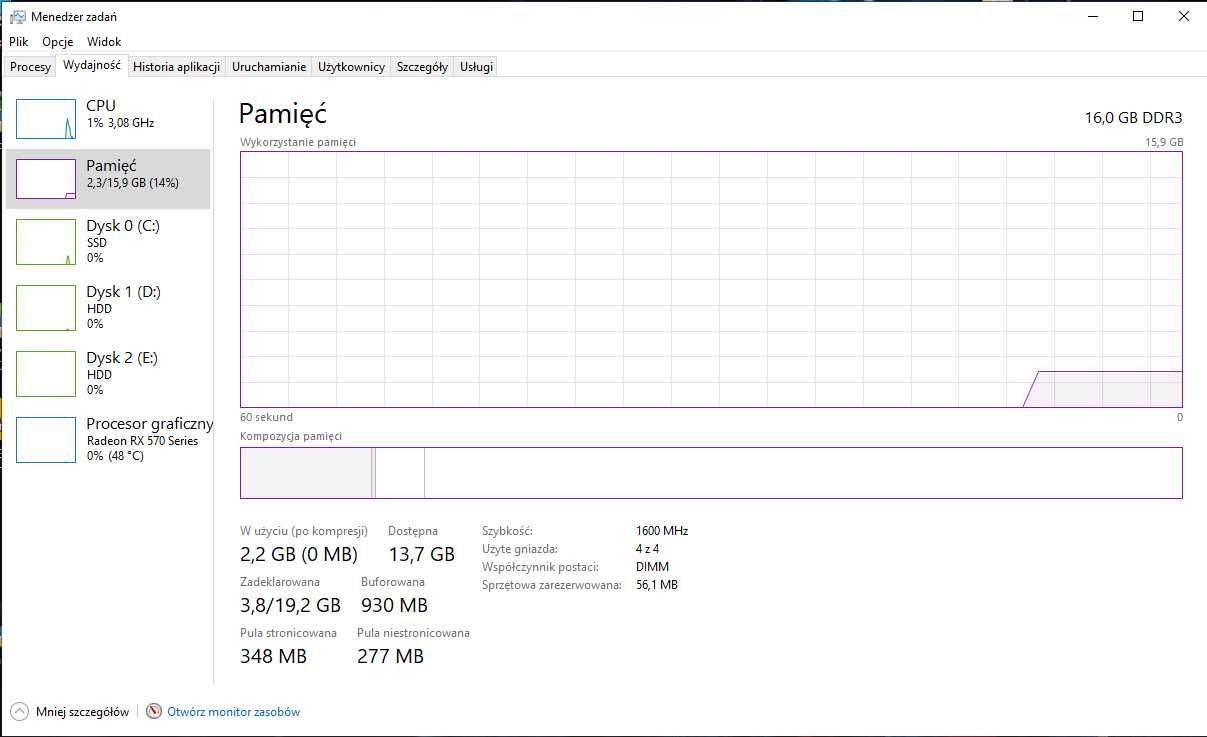Open the Plik menu
The image size is (1207, 737).
[19, 42]
